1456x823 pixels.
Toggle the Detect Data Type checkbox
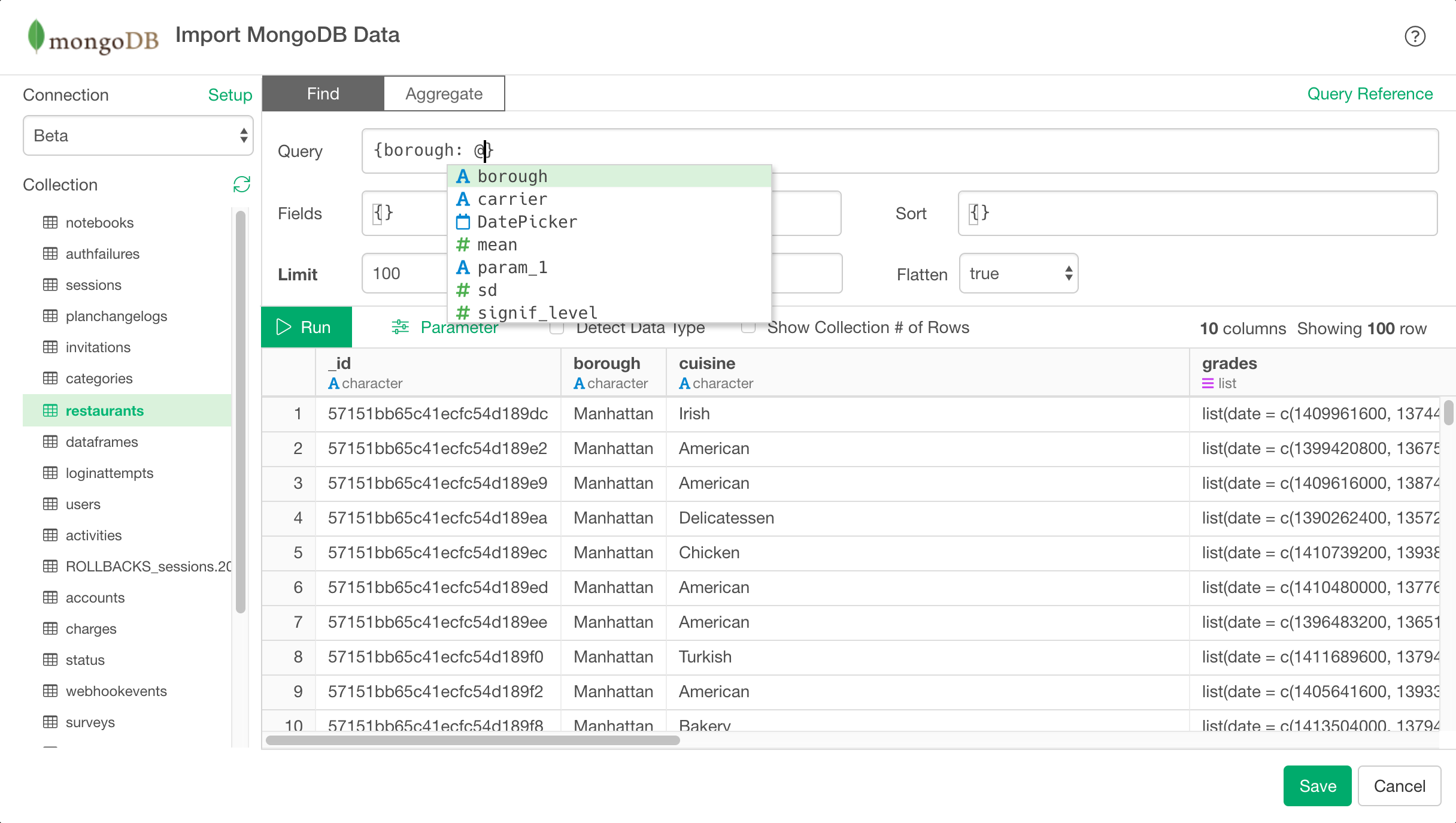(x=557, y=328)
